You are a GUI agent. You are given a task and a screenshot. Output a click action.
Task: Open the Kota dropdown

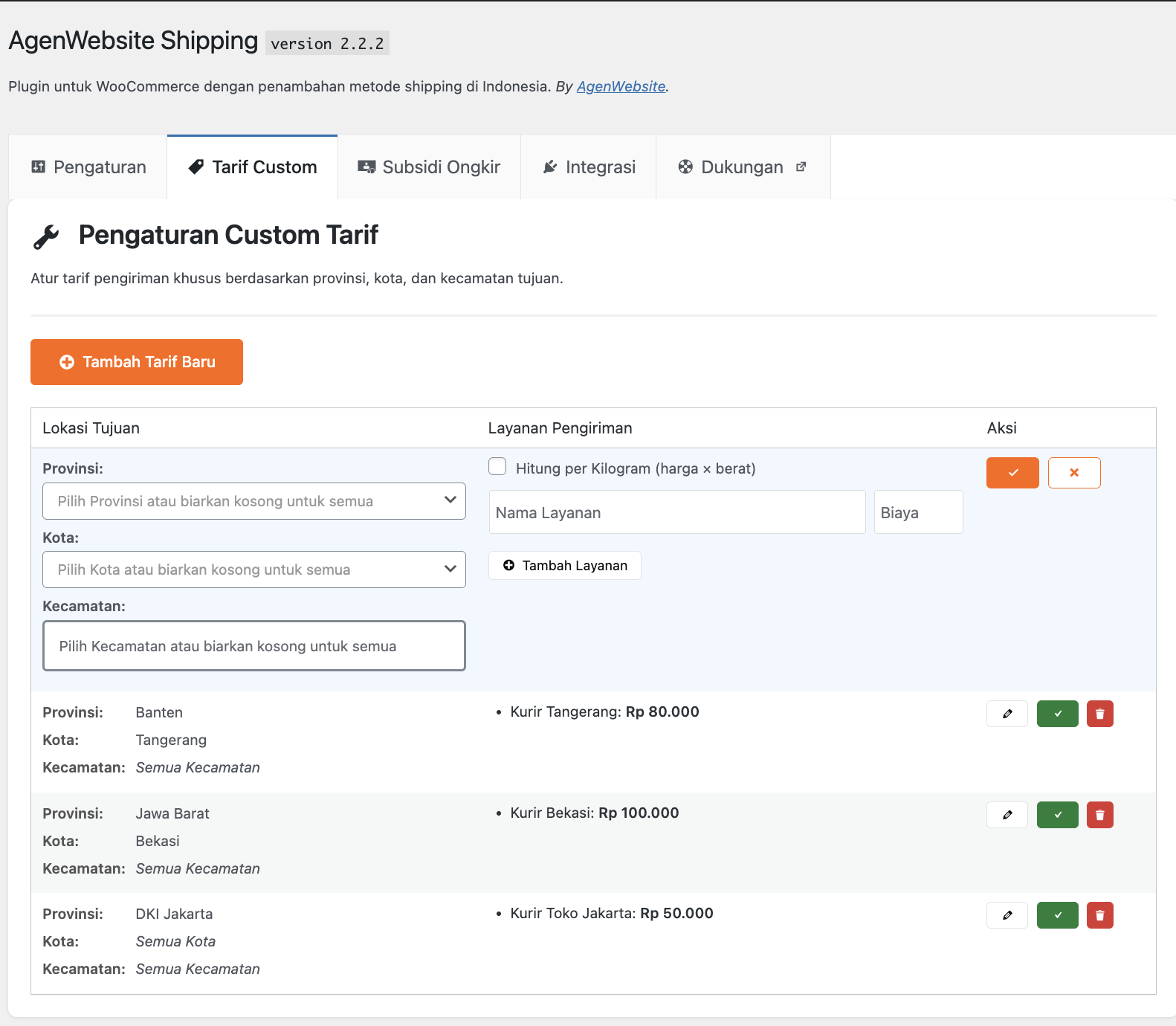click(253, 570)
